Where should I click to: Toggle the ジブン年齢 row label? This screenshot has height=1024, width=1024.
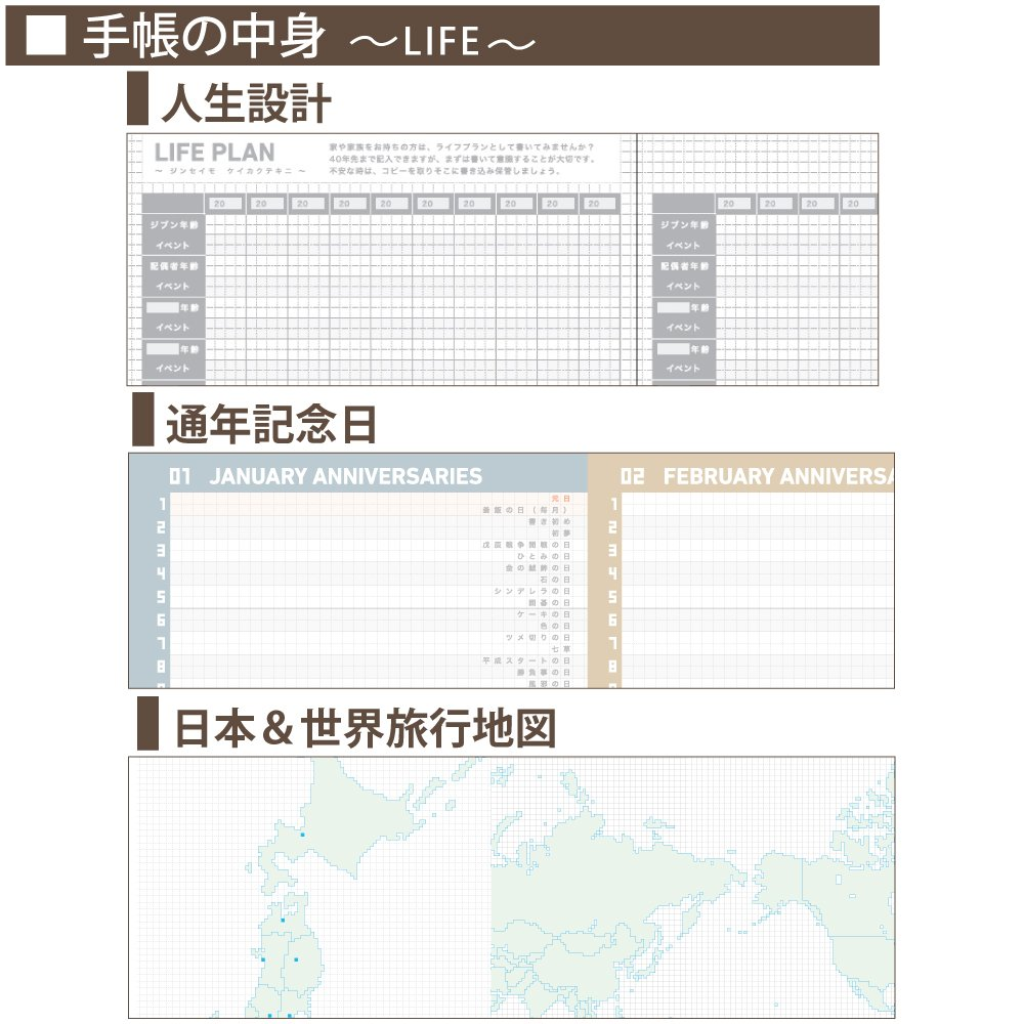click(x=172, y=225)
